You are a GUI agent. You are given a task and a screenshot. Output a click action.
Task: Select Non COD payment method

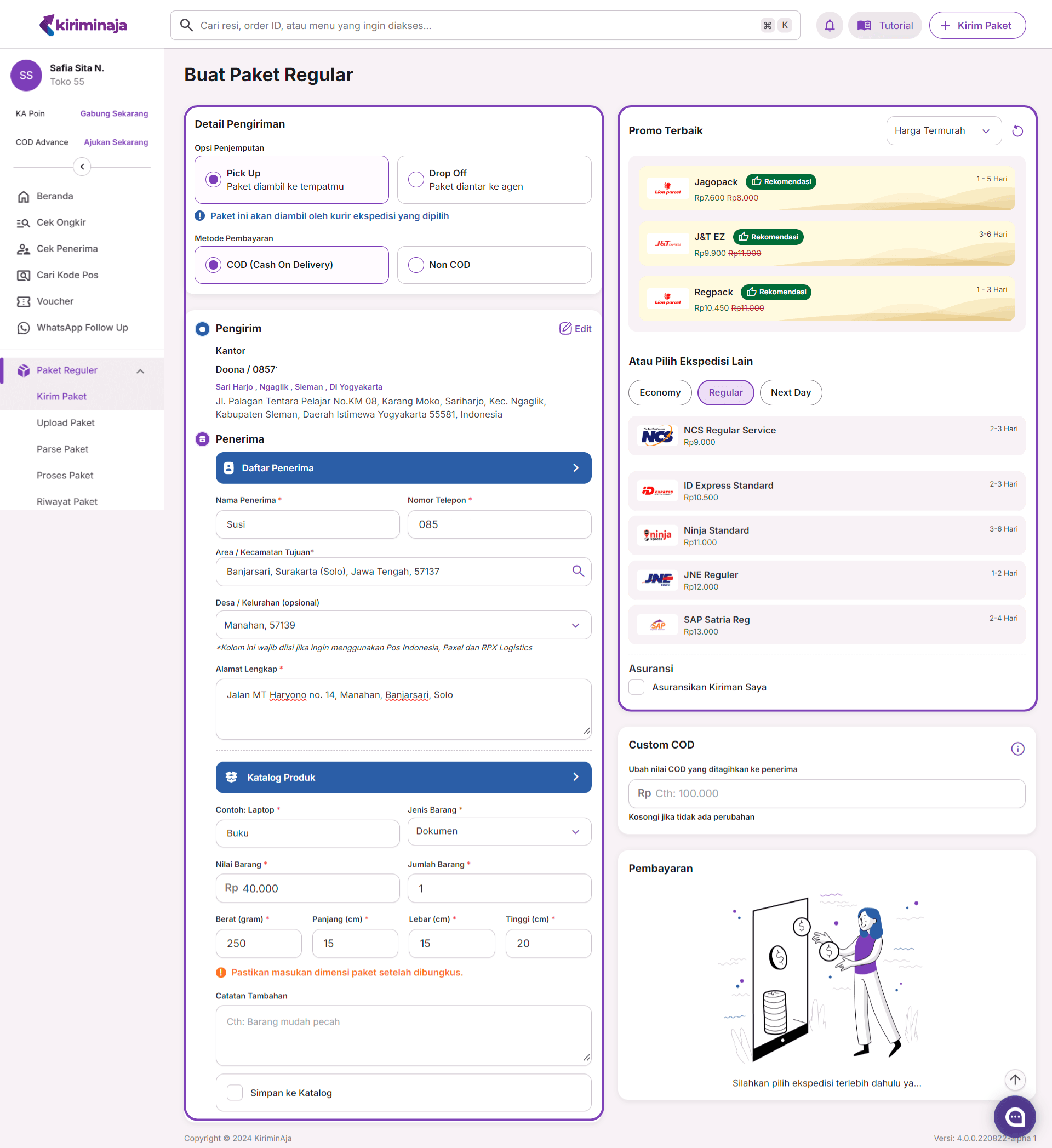(x=494, y=265)
